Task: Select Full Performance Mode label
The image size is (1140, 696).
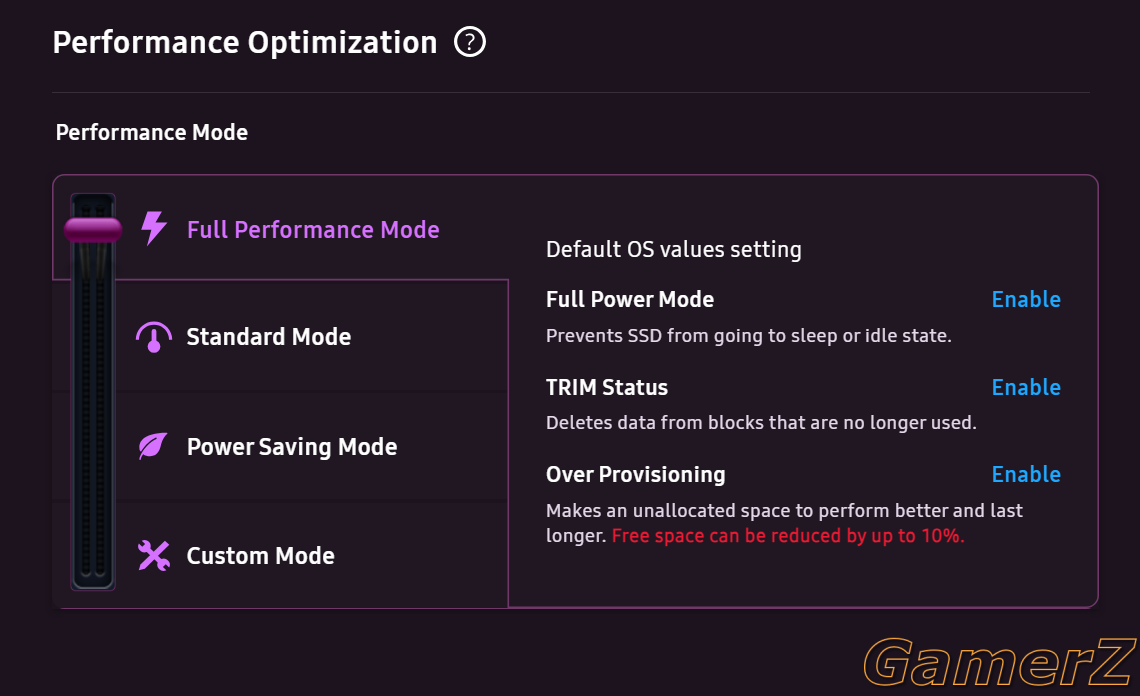Action: (313, 230)
